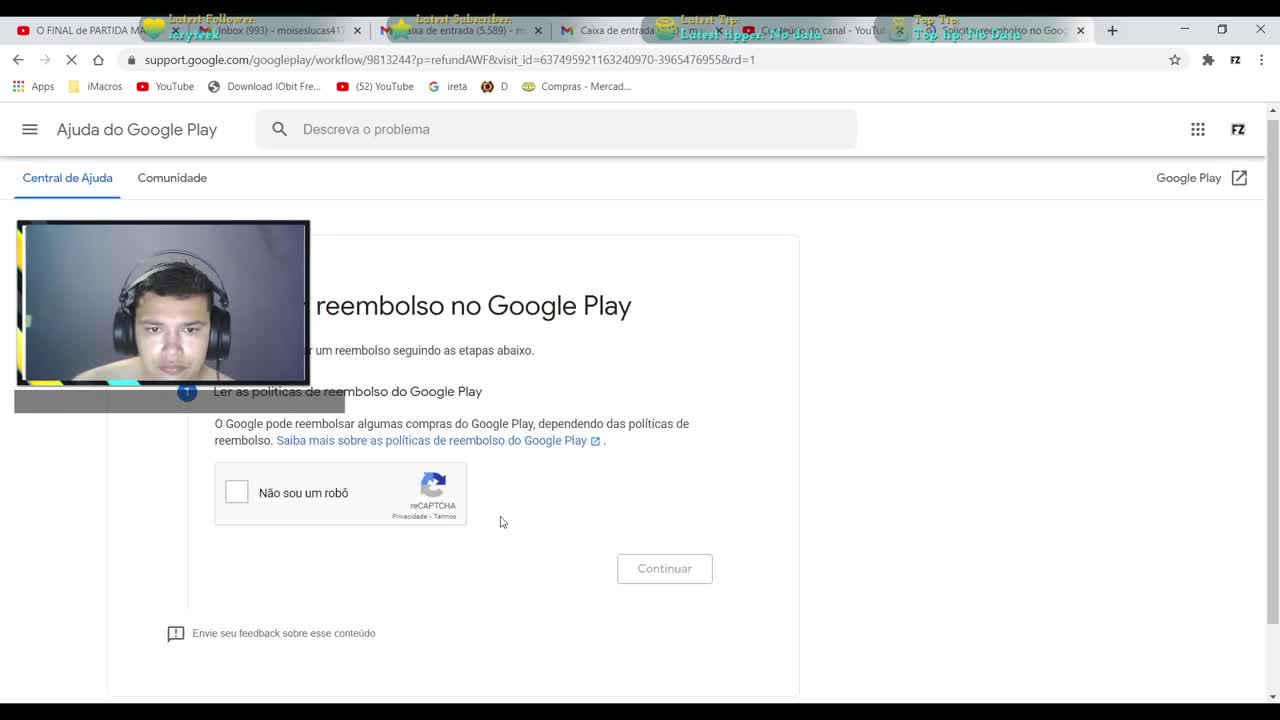This screenshot has width=1280, height=720.
Task: Stop loading the page
Action: [71, 60]
